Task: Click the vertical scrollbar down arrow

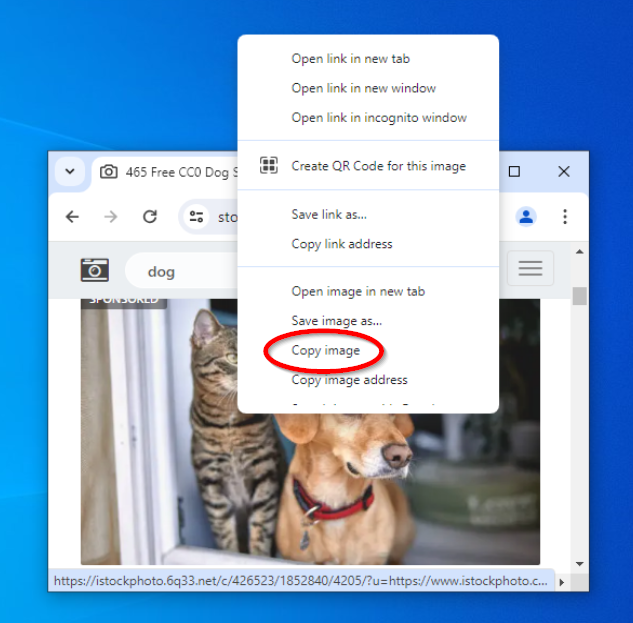Action: tap(579, 564)
